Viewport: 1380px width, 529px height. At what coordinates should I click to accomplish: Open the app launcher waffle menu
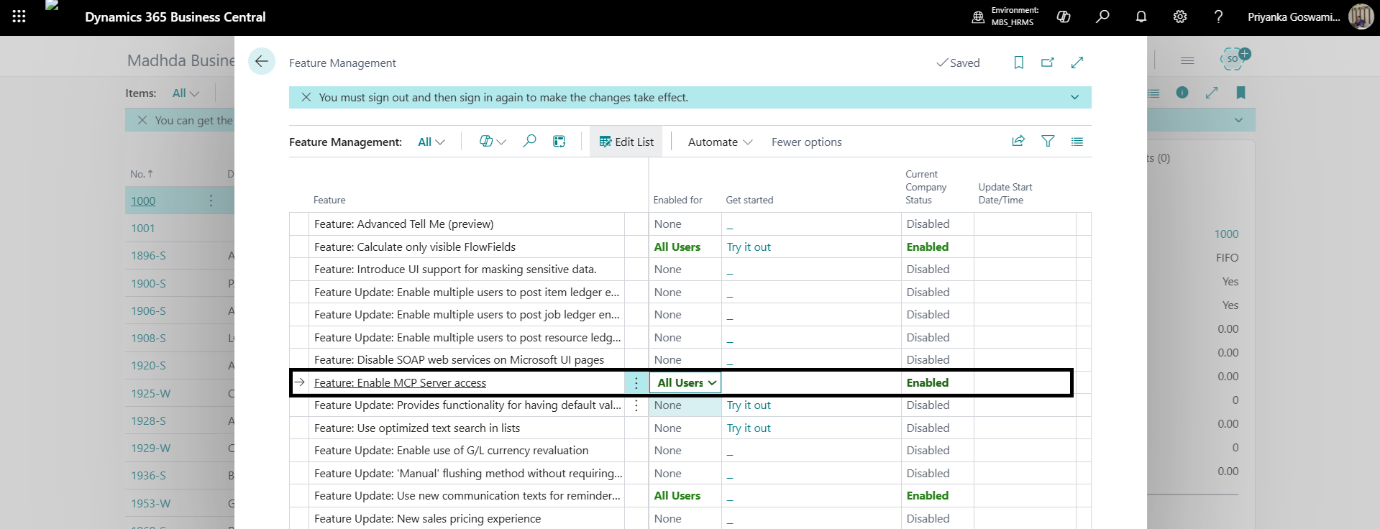pyautogui.click(x=19, y=17)
